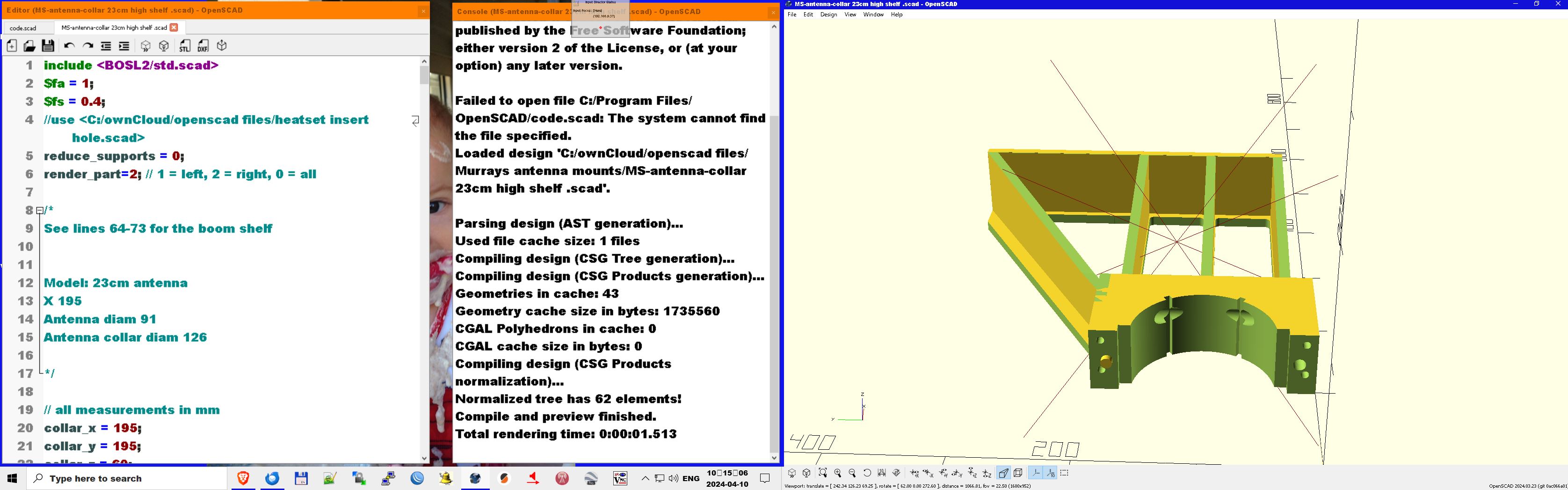
Task: Save the file with floppy icon
Action: pyautogui.click(x=48, y=46)
